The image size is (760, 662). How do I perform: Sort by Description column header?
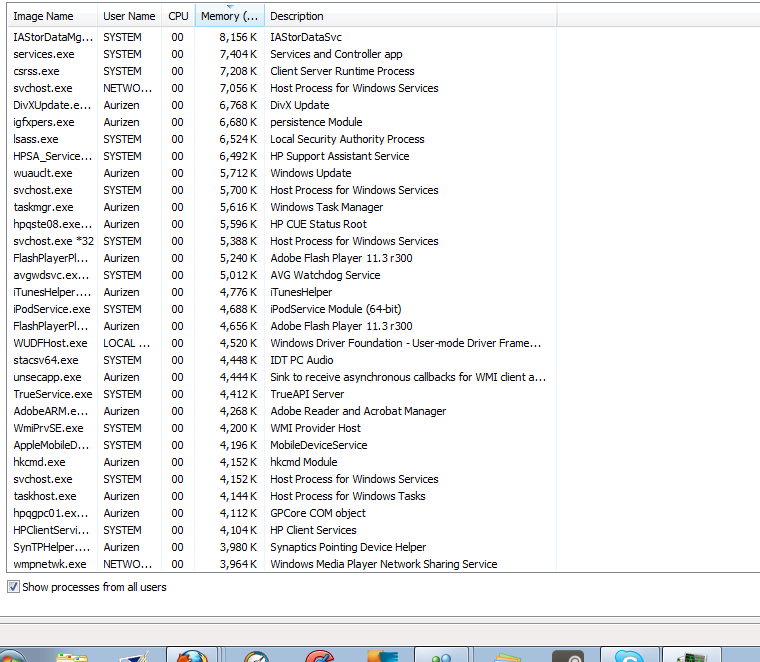(x=411, y=16)
